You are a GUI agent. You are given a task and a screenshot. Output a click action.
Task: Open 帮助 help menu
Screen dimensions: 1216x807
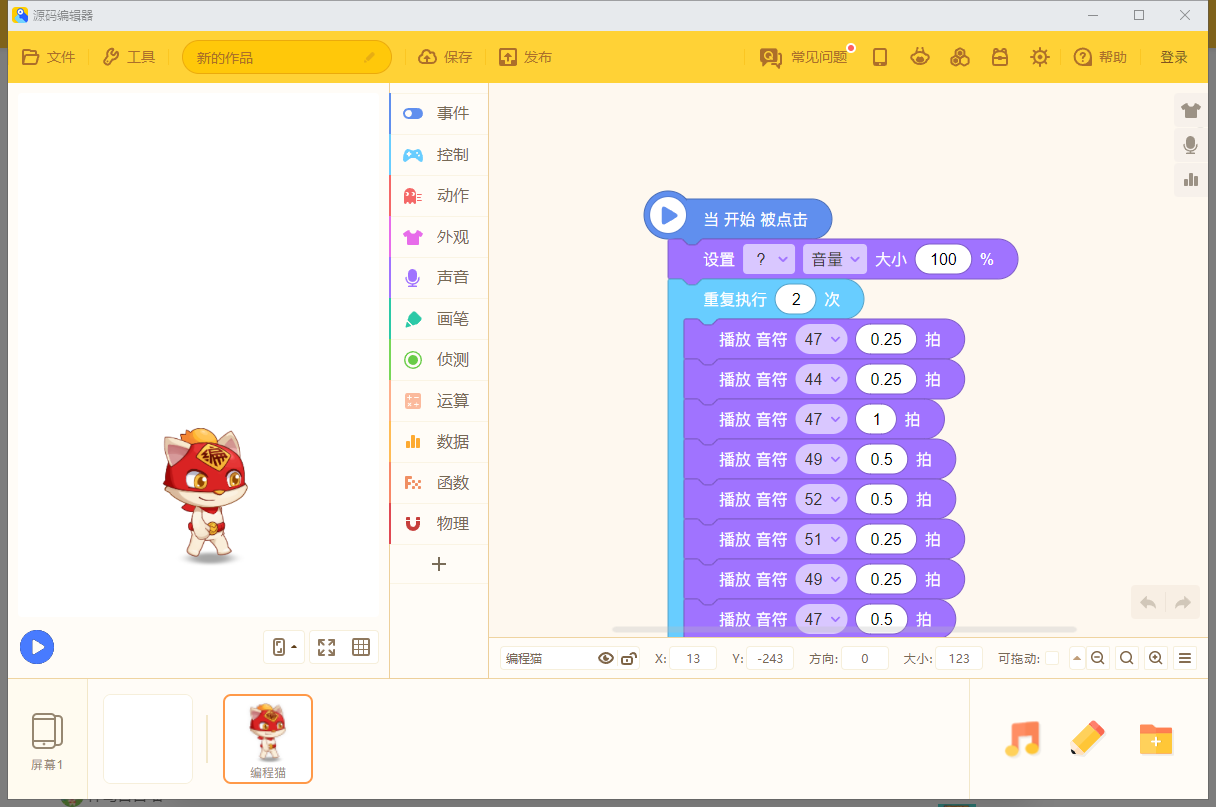pyautogui.click(x=1100, y=57)
